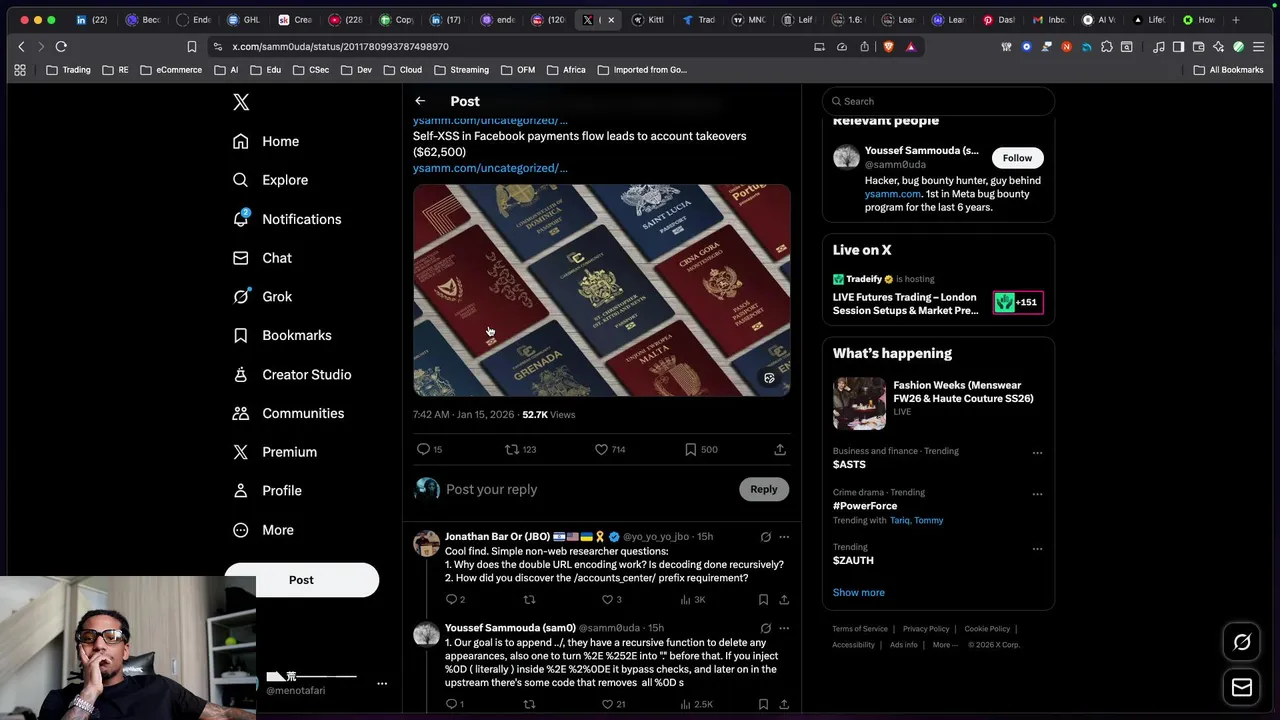Image resolution: width=1280 pixels, height=720 pixels.
Task: Open options for the #PowerForce trend
Action: point(1037,494)
